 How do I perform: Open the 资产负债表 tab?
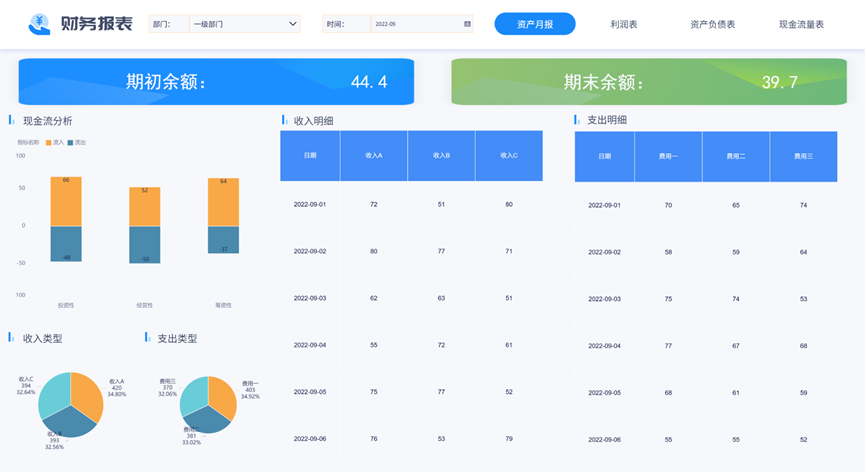coord(712,24)
